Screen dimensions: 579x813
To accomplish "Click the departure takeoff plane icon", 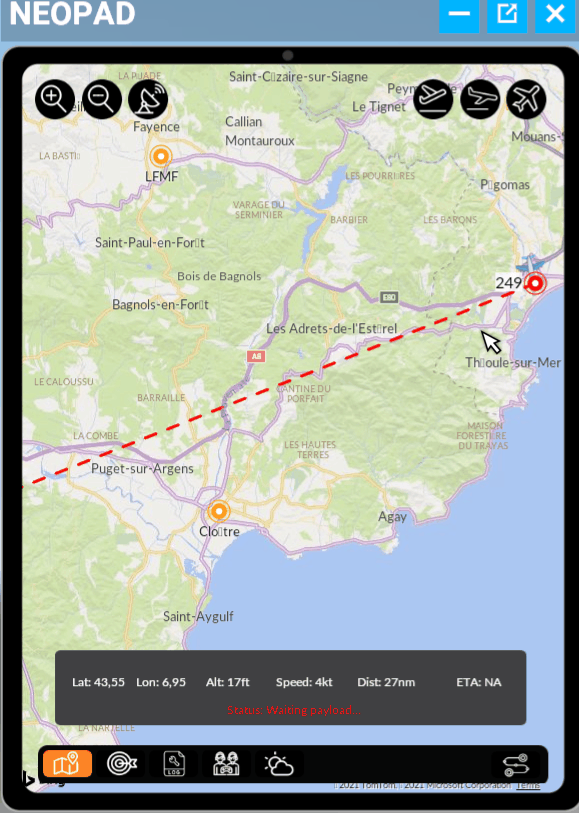I will coord(433,99).
